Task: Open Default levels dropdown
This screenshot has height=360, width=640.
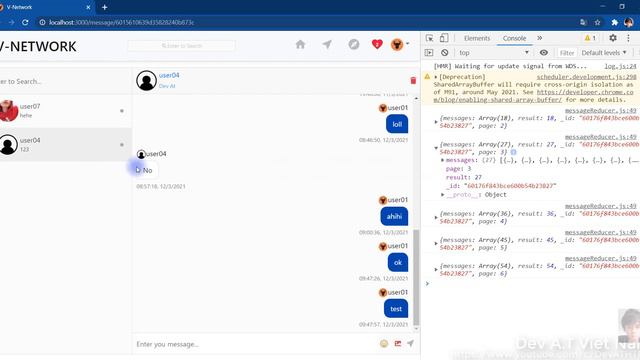Action: tap(604, 53)
